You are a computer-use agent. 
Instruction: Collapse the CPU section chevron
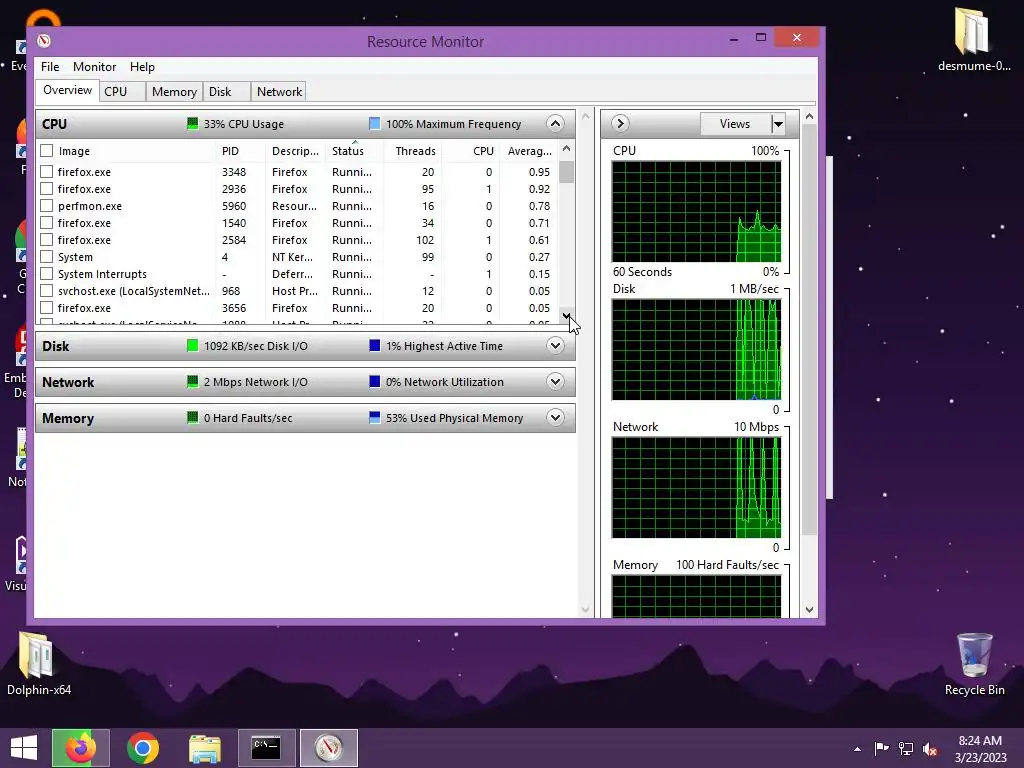[555, 123]
